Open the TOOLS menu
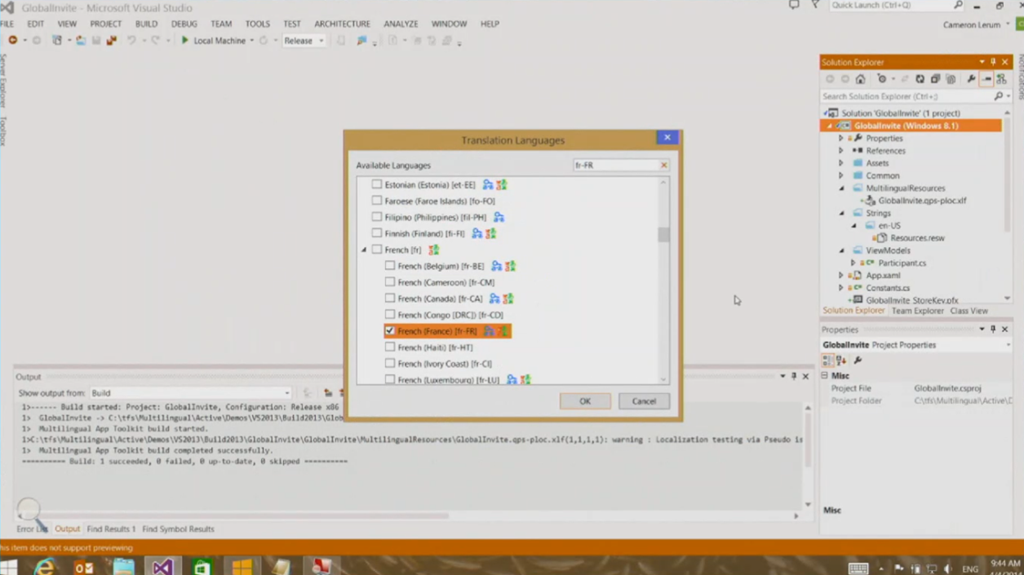 point(257,24)
